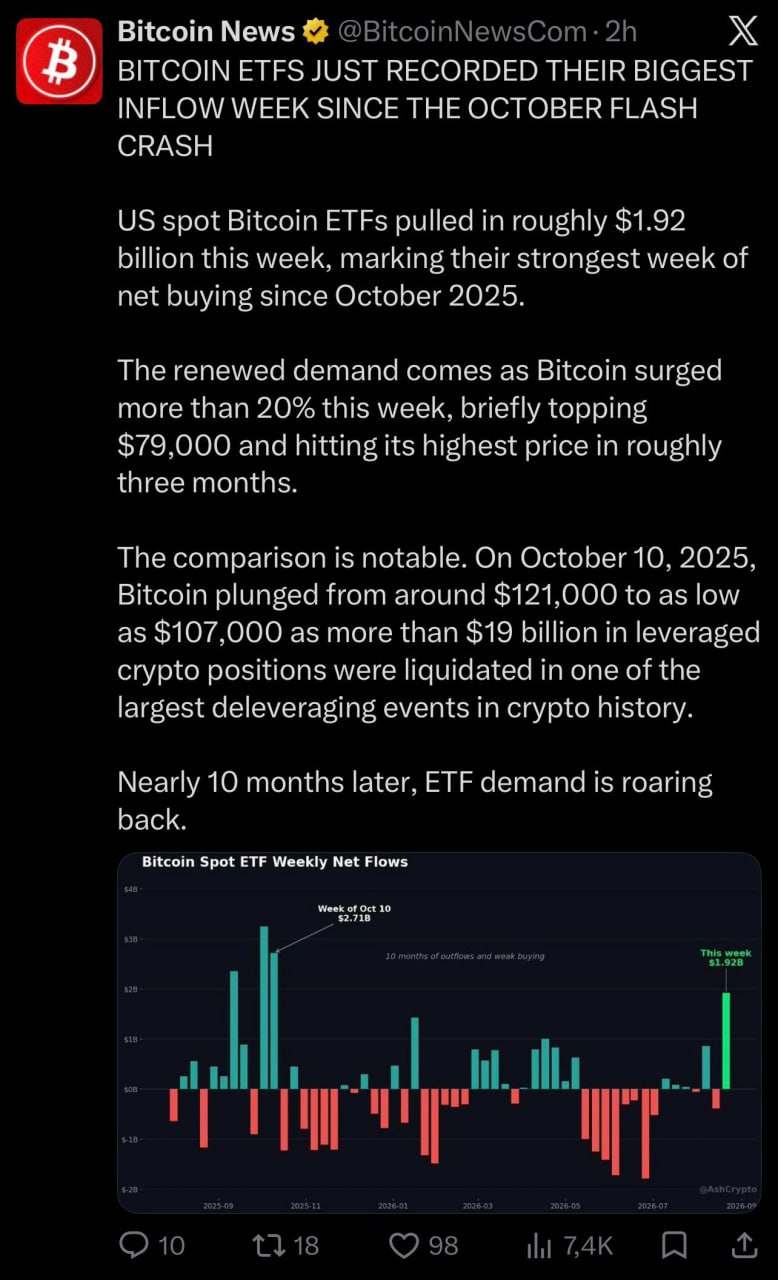Screen dimensions: 778x1280
Task: Click the Bitcoin News display name
Action: [x=206, y=32]
